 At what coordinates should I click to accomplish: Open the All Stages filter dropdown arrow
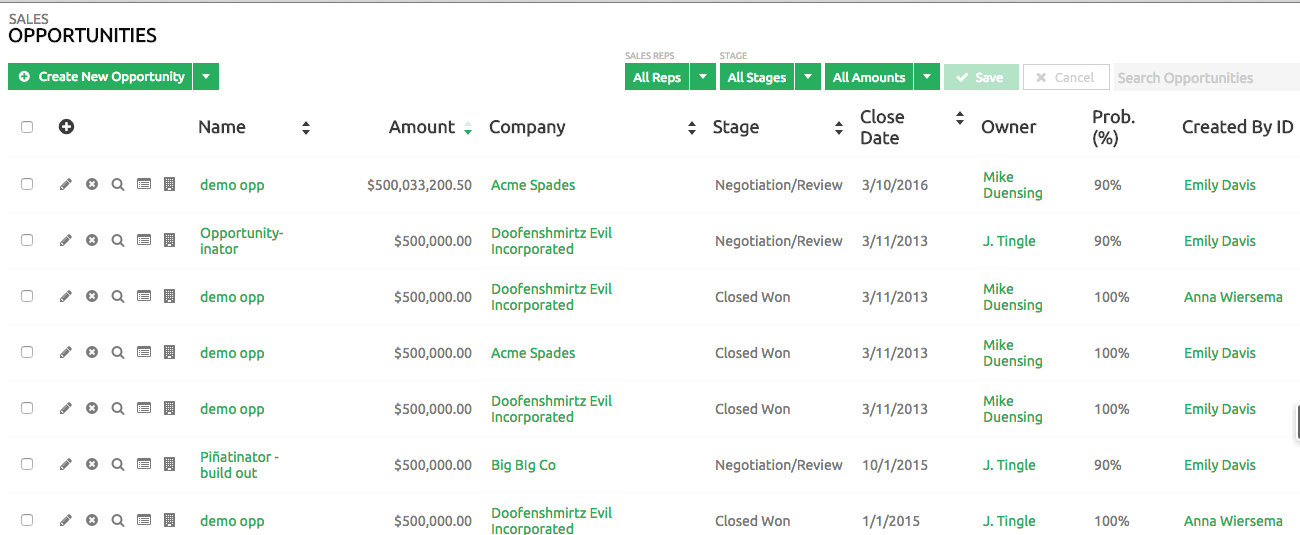[x=808, y=77]
